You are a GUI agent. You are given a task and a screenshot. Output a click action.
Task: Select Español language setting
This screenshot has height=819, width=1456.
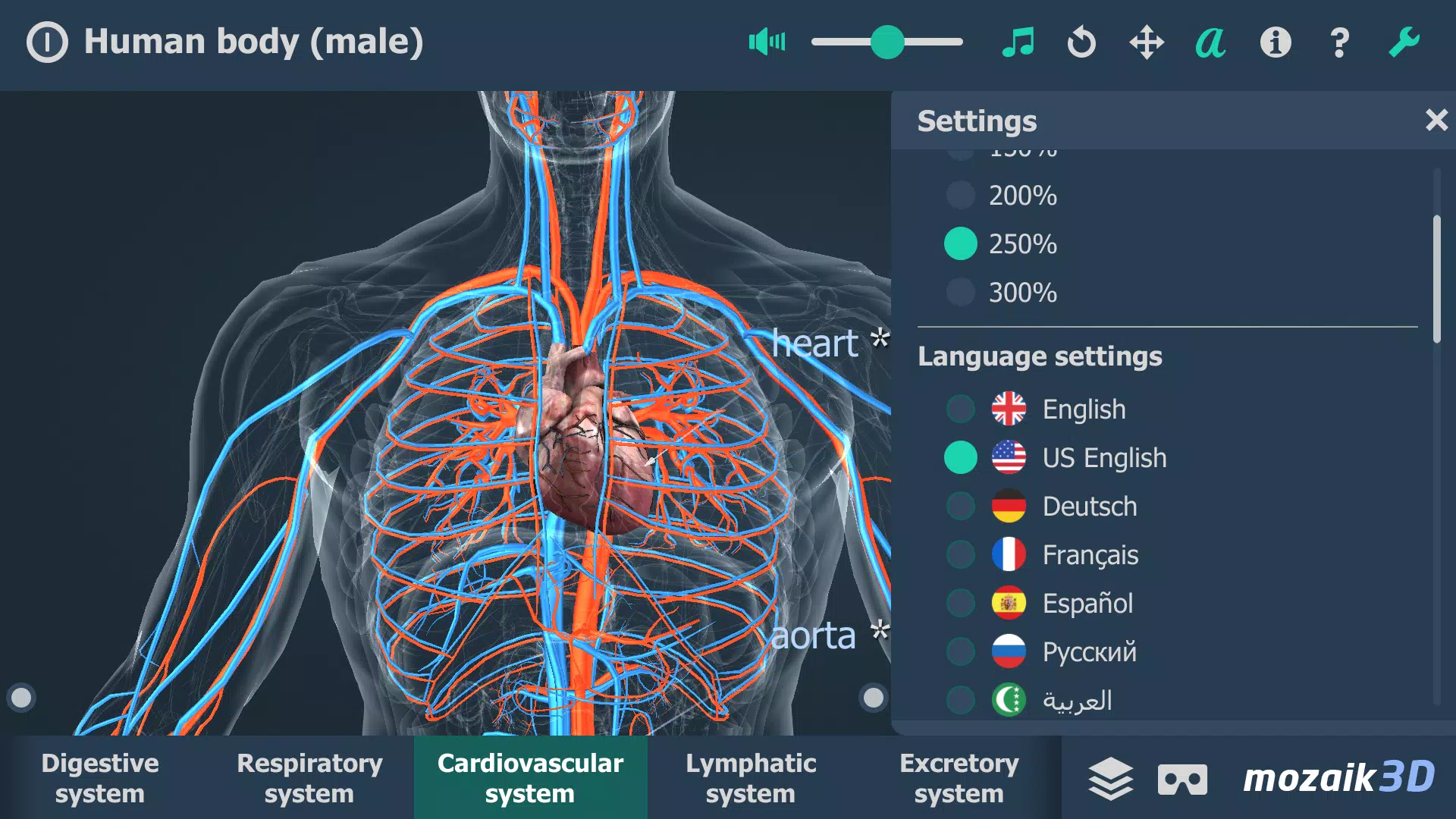pyautogui.click(x=960, y=603)
